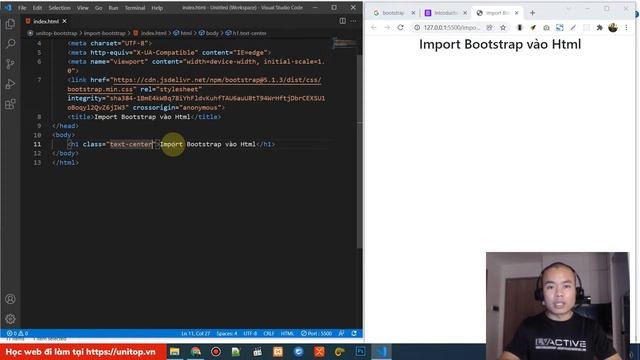Open the Run and Debug view in VS Code
Viewport: 640px width, 360px height.
click(10, 84)
